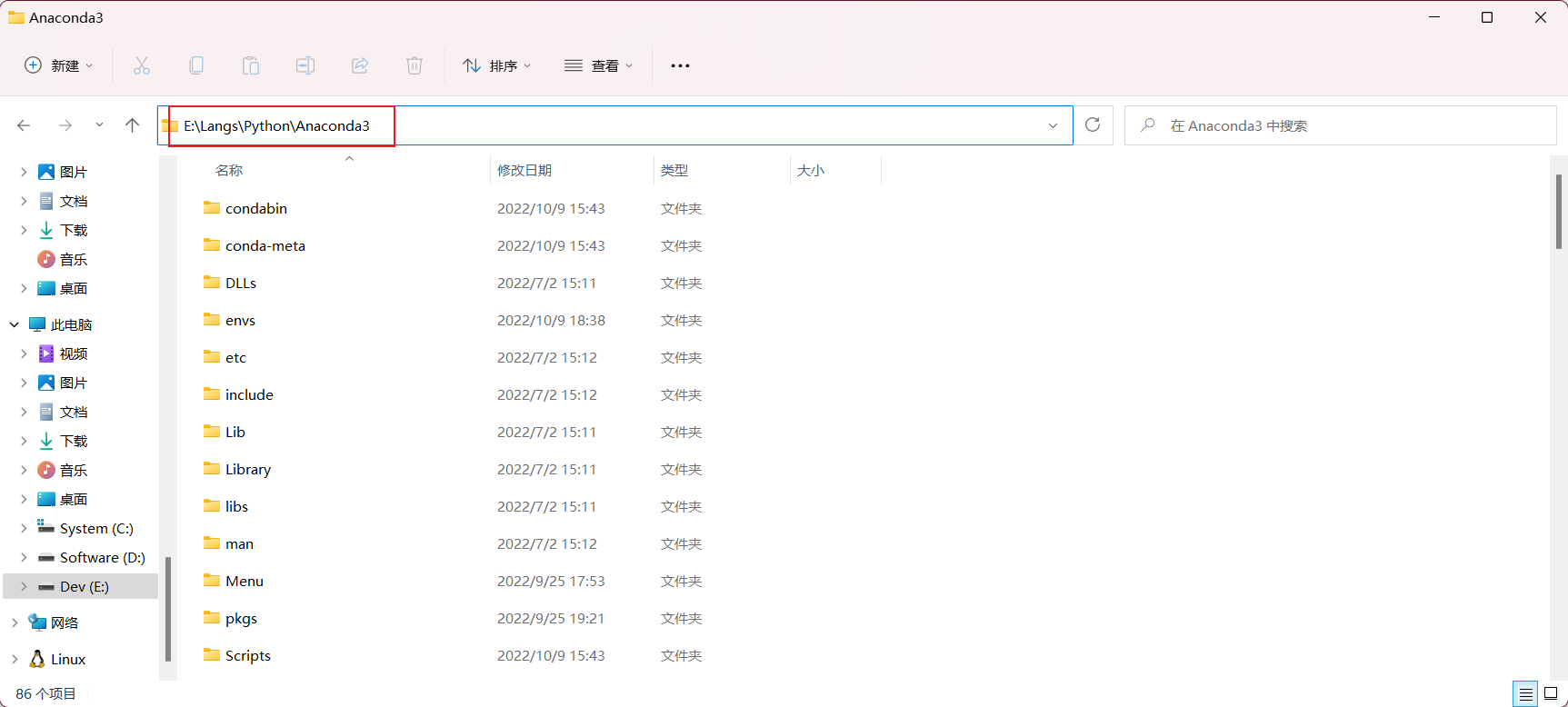Select the libs folder
This screenshot has width=1568, height=707.
[236, 506]
